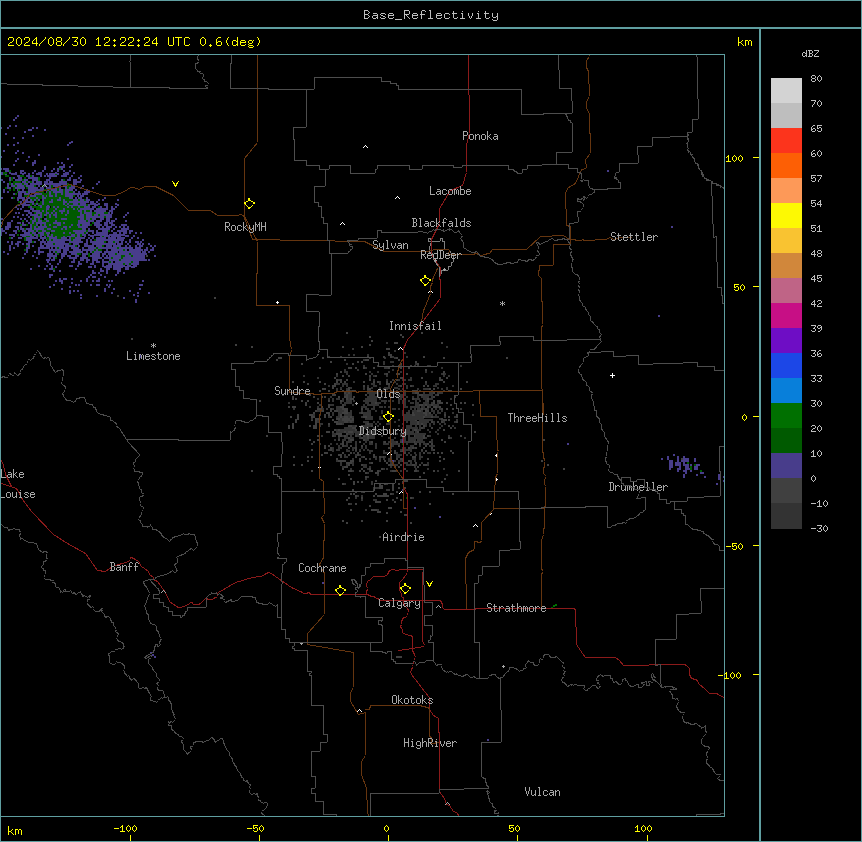Click the Cochrane city label
The width and height of the screenshot is (862, 842).
[x=322, y=568]
